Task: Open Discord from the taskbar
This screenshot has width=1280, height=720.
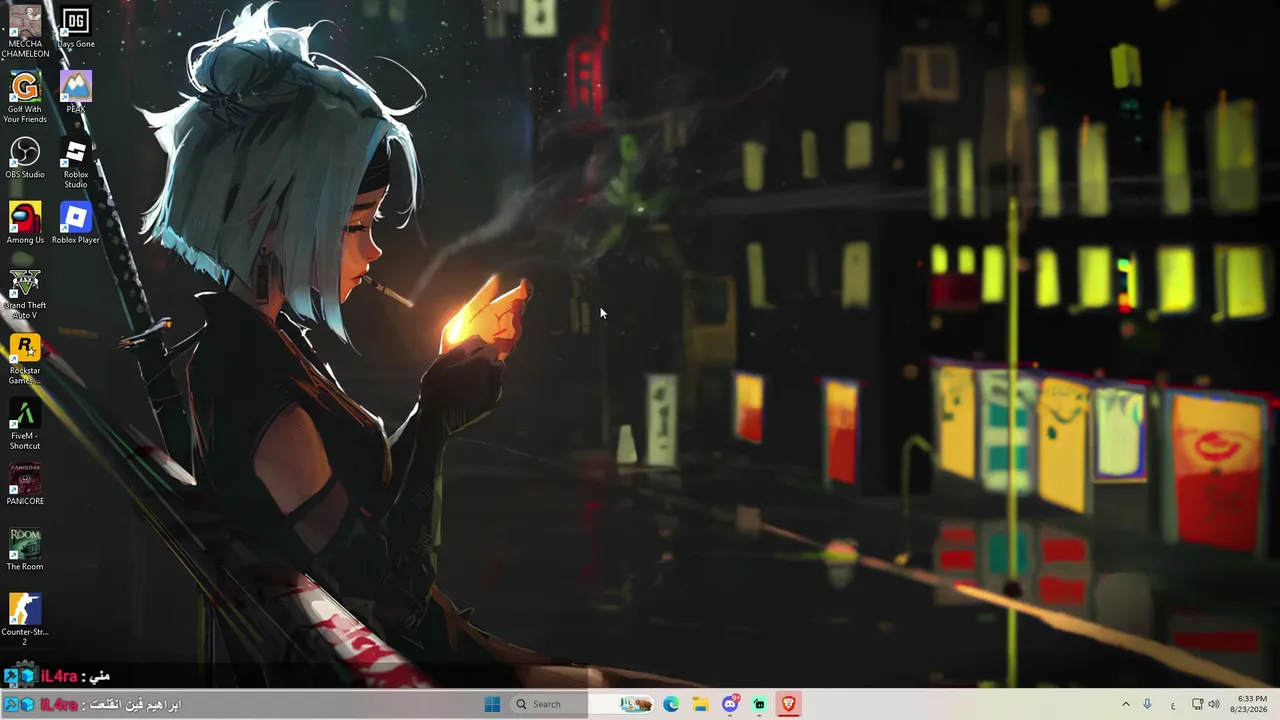Action: coord(730,704)
